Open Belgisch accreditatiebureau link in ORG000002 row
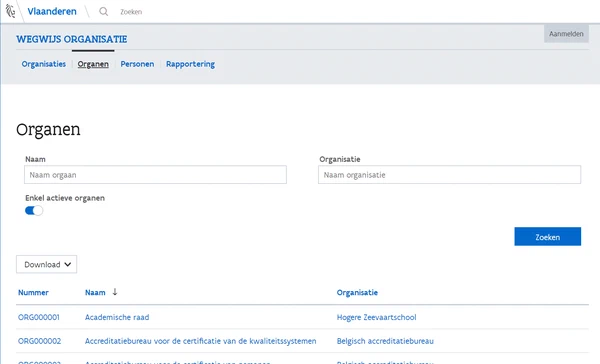This screenshot has height=364, width=600. pos(385,341)
